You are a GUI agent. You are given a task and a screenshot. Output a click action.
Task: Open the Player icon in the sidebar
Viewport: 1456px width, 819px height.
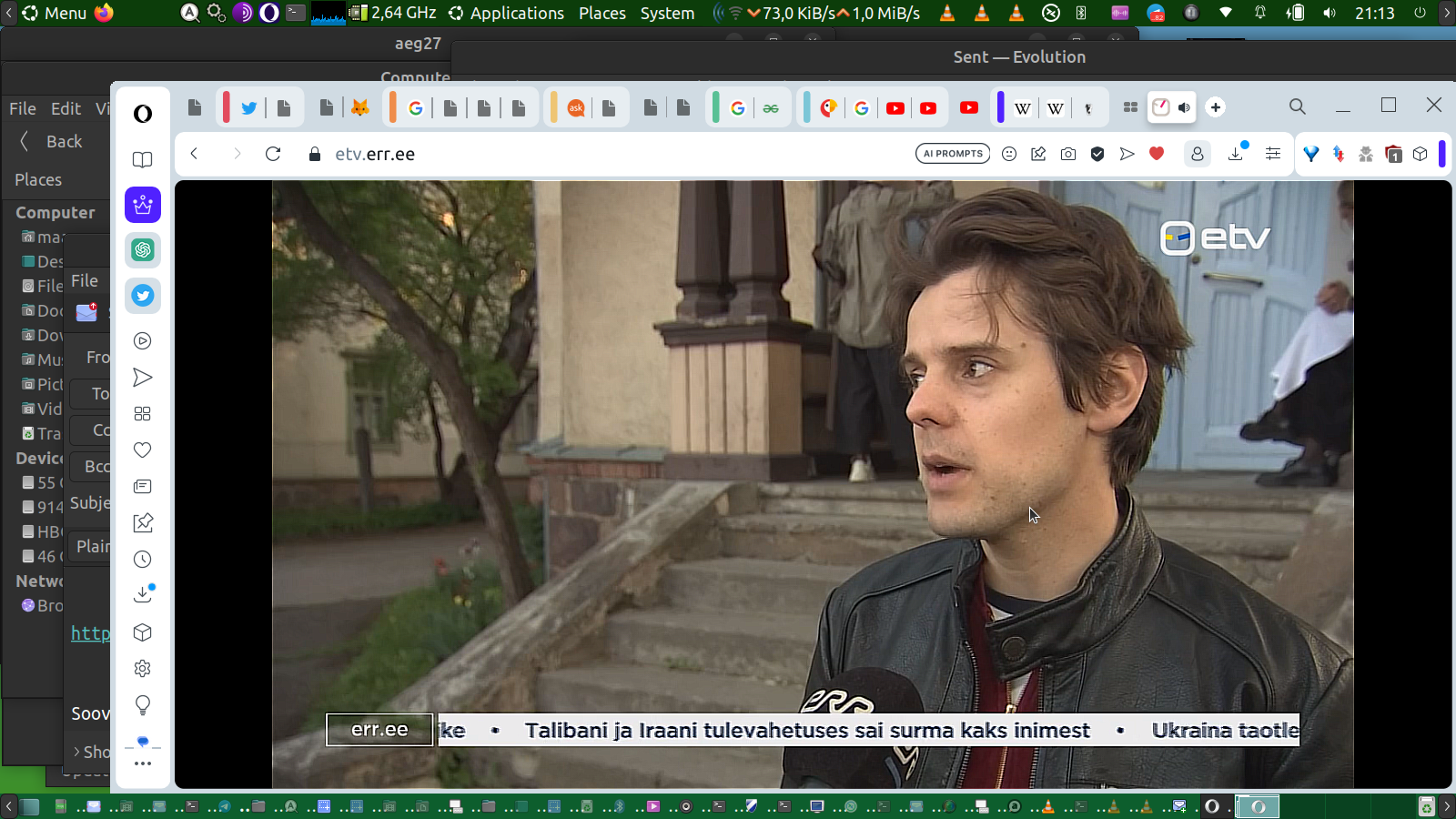(x=143, y=341)
